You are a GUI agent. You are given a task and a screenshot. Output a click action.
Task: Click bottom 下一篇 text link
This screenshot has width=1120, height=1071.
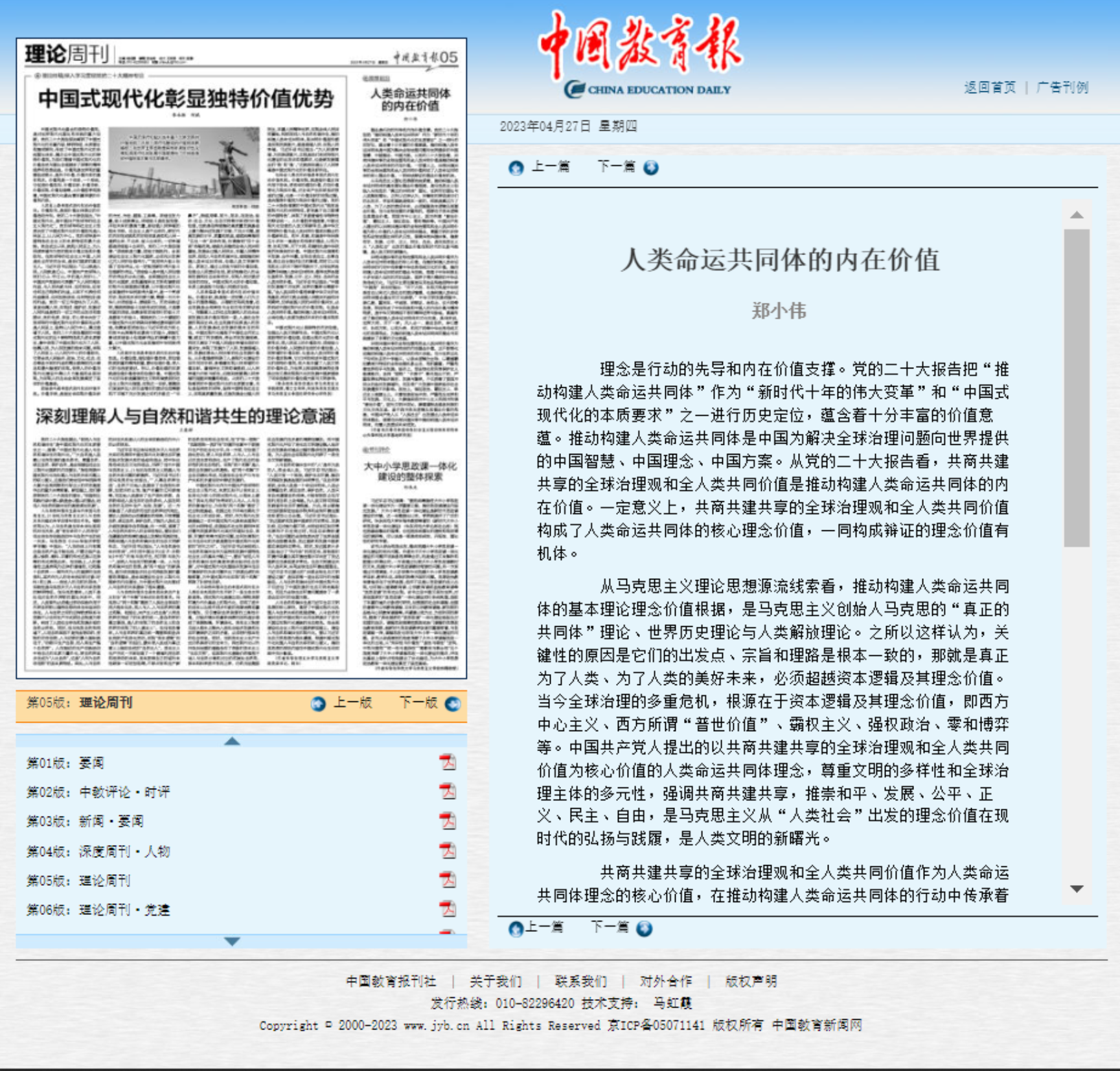[x=610, y=927]
